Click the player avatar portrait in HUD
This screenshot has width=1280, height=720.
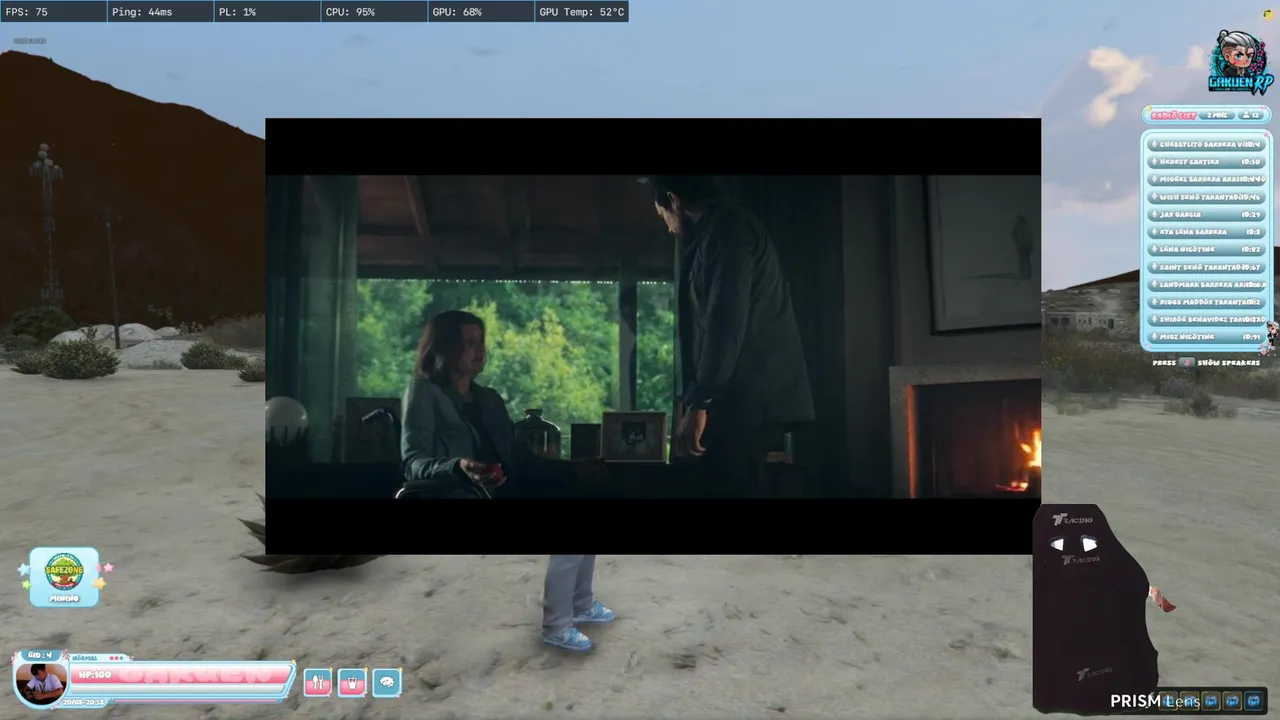tap(42, 683)
